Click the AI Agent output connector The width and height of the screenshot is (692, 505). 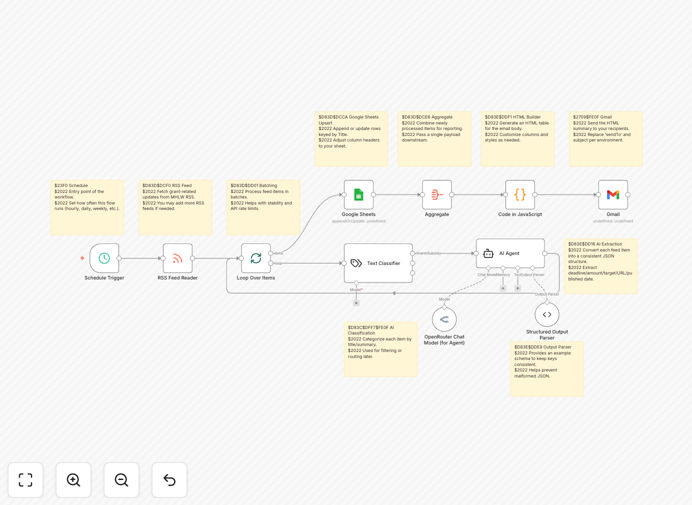click(545, 253)
